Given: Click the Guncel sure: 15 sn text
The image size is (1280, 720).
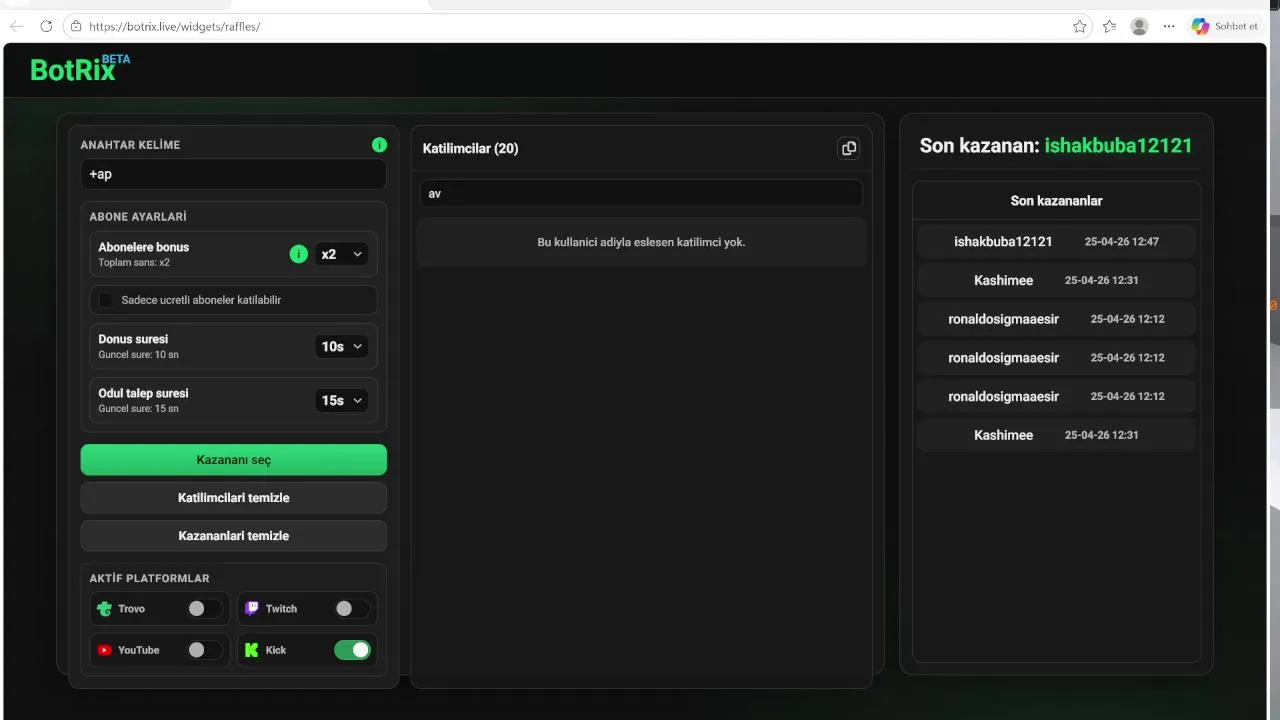Looking at the screenshot, I should [x=138, y=409].
